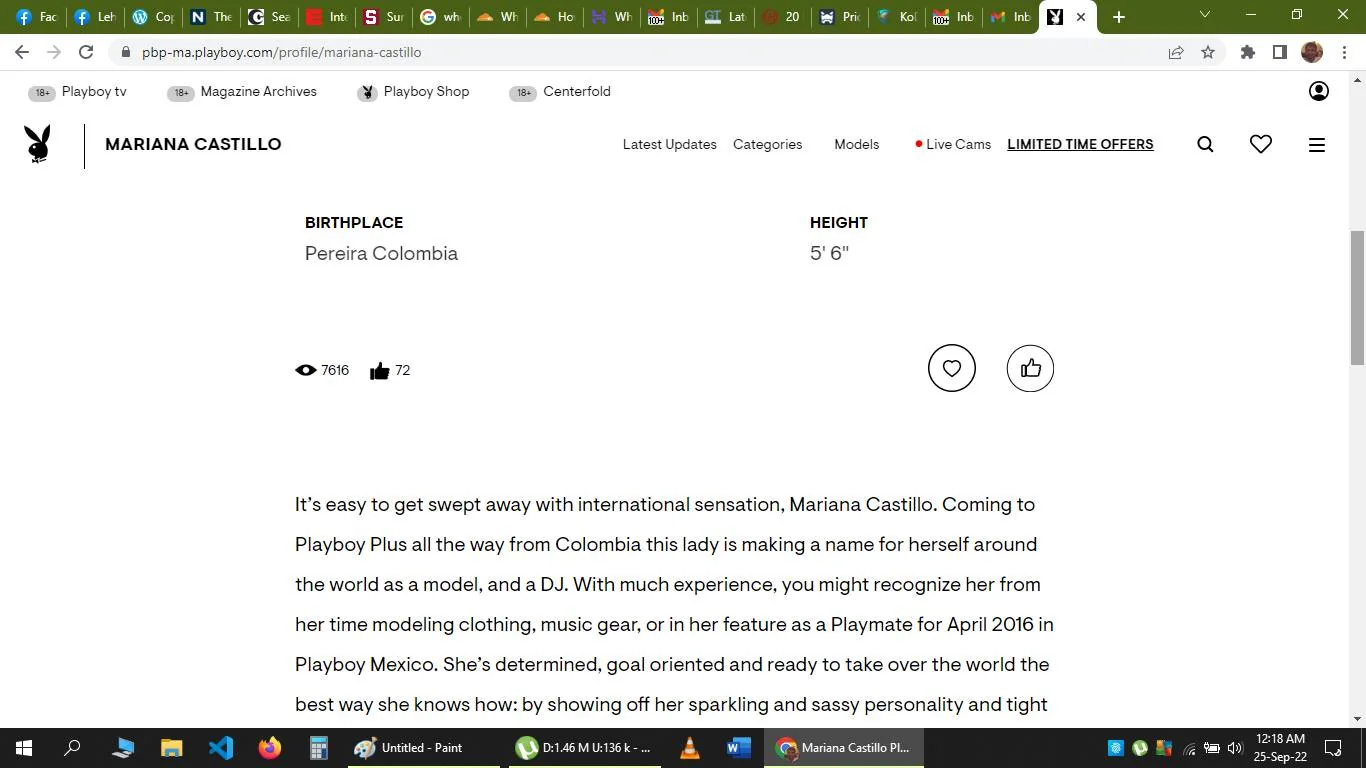The image size is (1366, 768).
Task: Open the Windows notification center
Action: (1333, 748)
